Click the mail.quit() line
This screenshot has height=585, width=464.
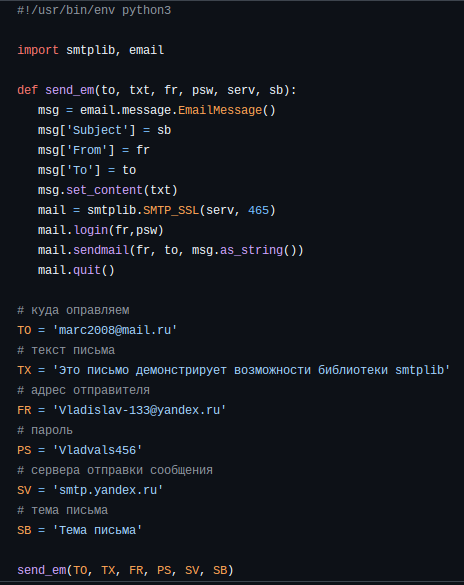[x=76, y=270]
